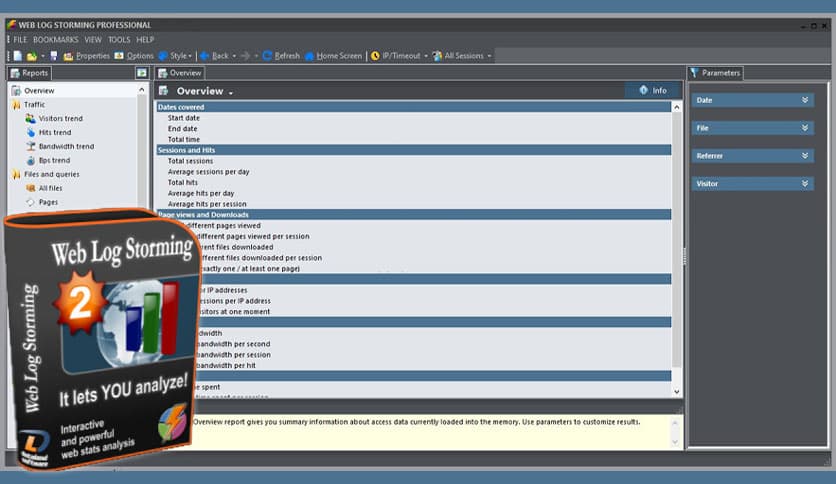Open the Overview title dropdown arrow
The width and height of the screenshot is (836, 484).
click(231, 93)
